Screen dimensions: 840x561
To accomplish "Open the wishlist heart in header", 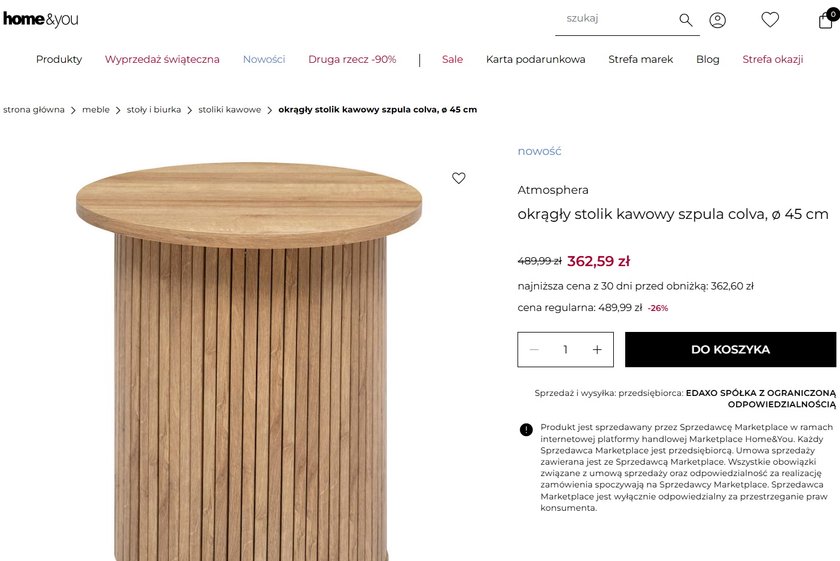I will [x=770, y=20].
